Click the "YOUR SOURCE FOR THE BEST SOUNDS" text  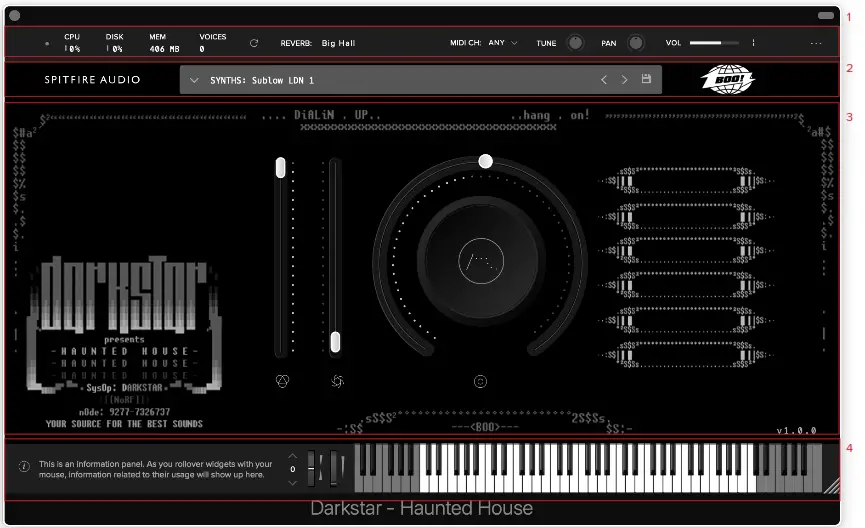point(124,424)
